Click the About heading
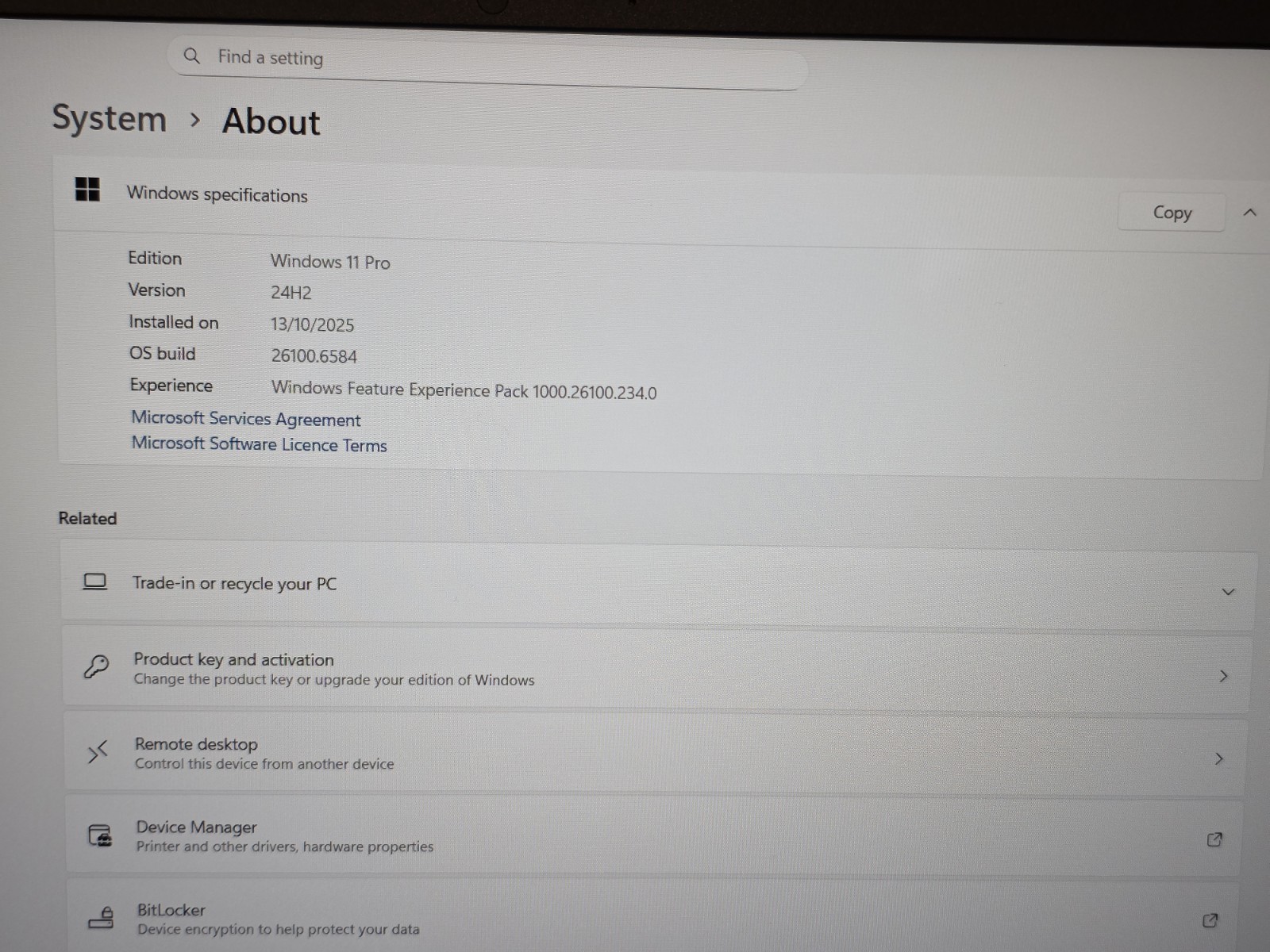 pyautogui.click(x=271, y=121)
